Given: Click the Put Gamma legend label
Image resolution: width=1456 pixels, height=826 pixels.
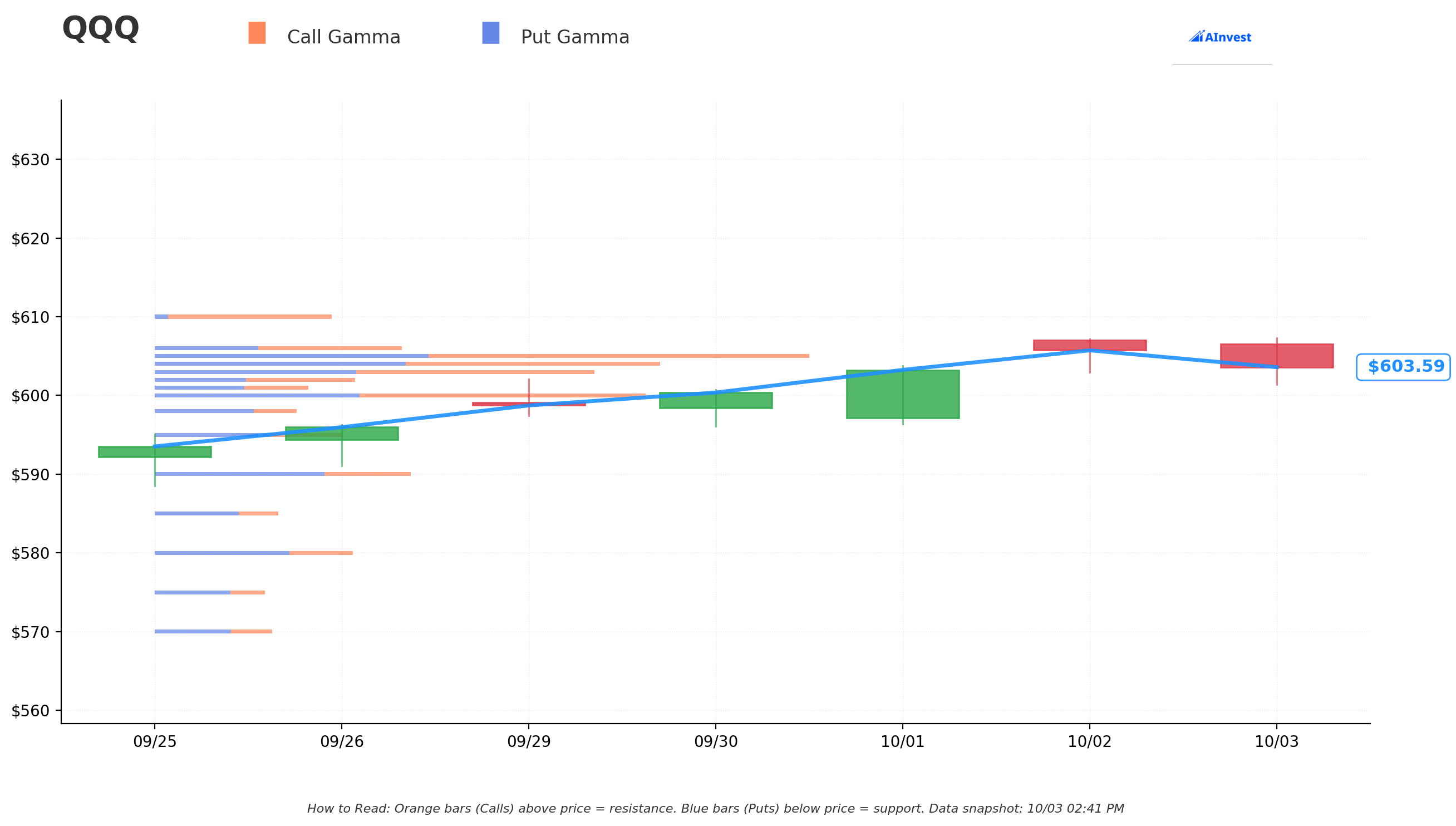Looking at the screenshot, I should coord(575,37).
